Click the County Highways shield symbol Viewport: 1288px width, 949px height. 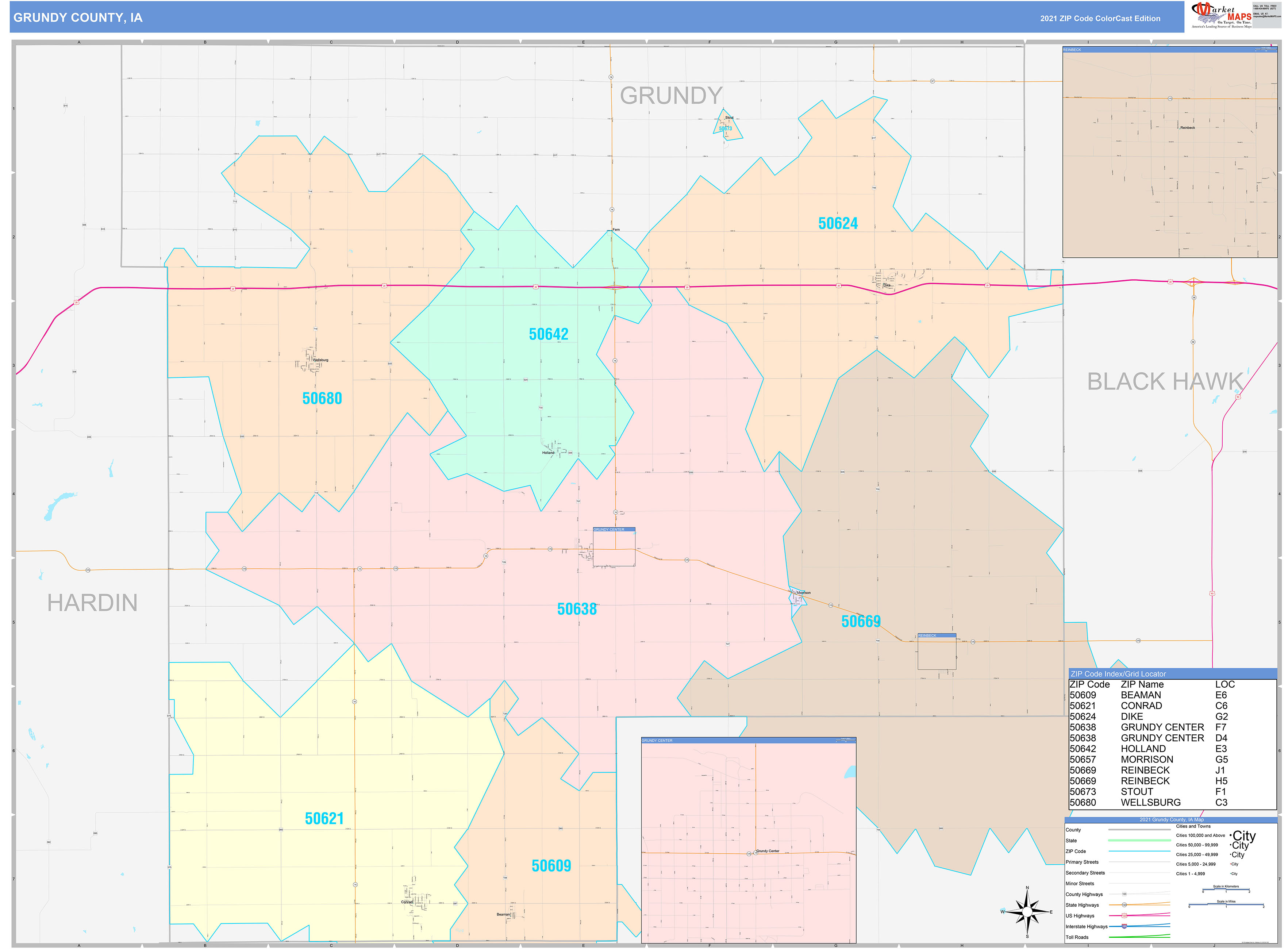click(x=1125, y=894)
